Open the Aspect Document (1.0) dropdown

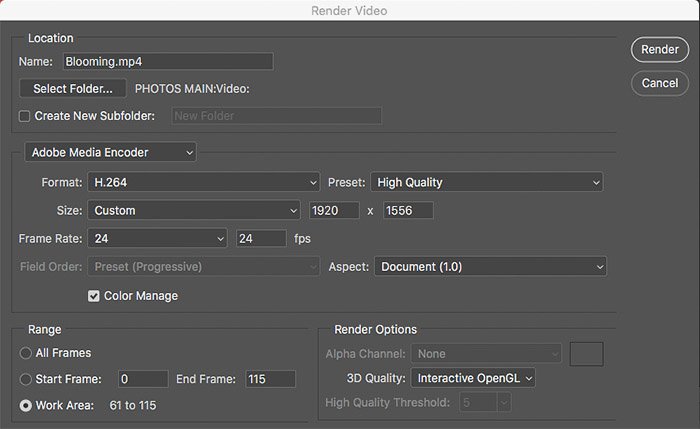490,267
